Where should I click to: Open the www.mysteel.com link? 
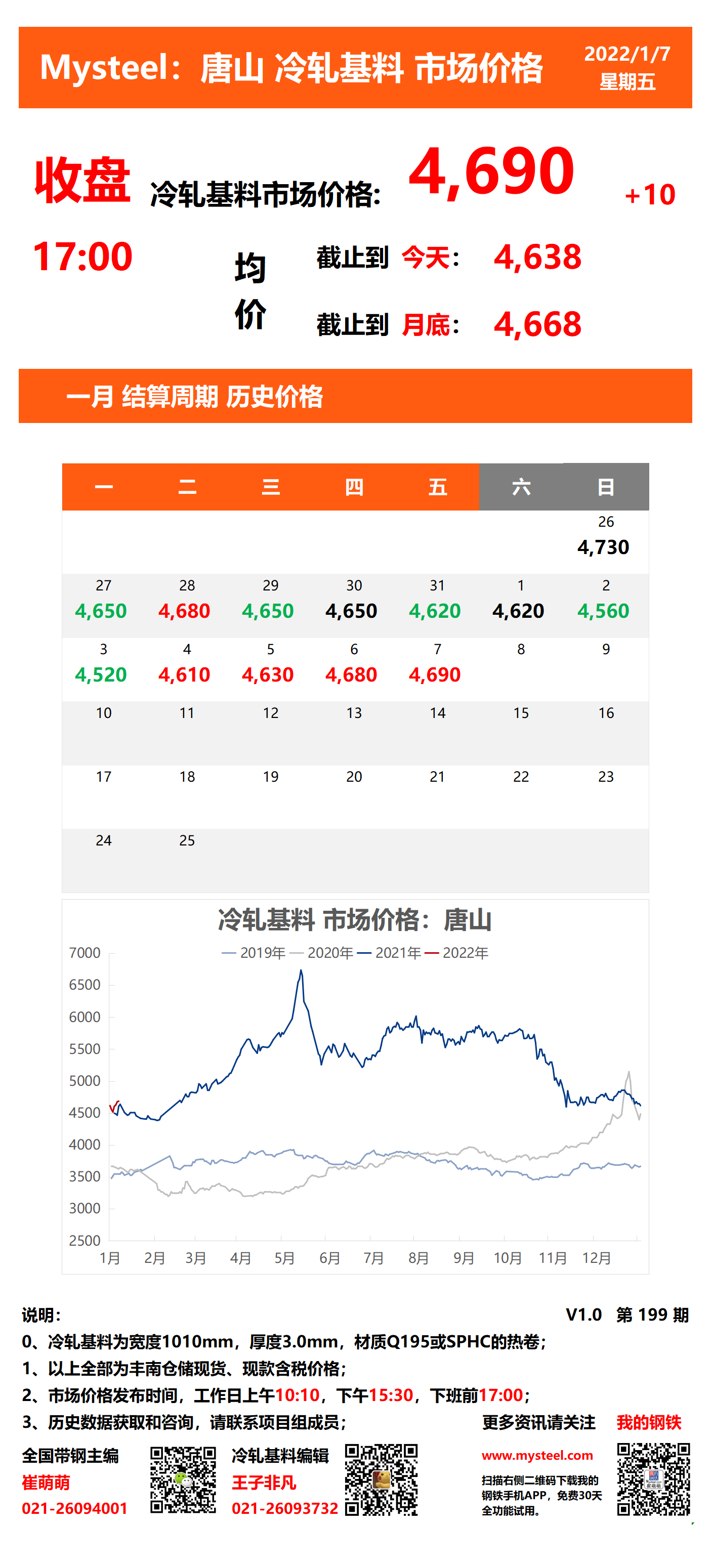coord(537,1455)
